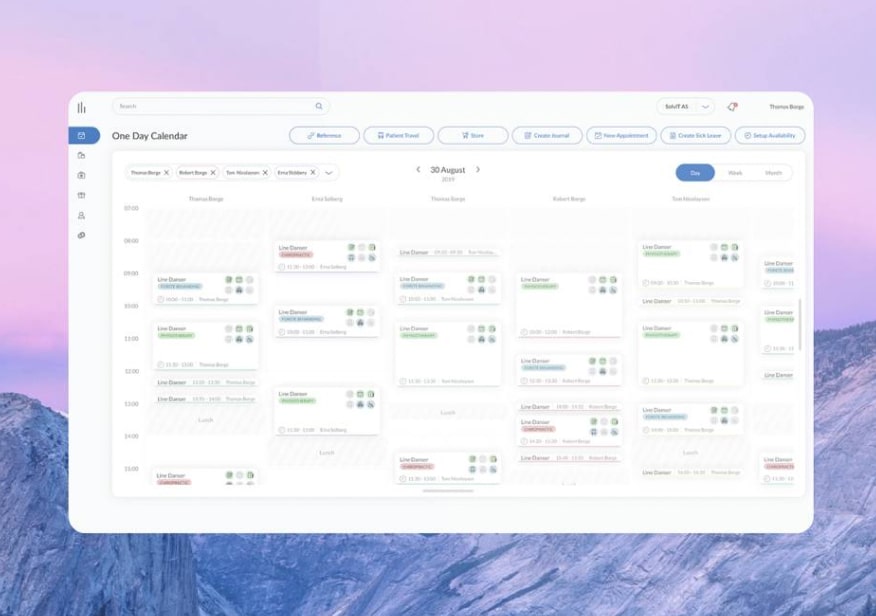The width and height of the screenshot is (876, 616).
Task: Click the search magnifying glass icon
Action: [x=319, y=105]
